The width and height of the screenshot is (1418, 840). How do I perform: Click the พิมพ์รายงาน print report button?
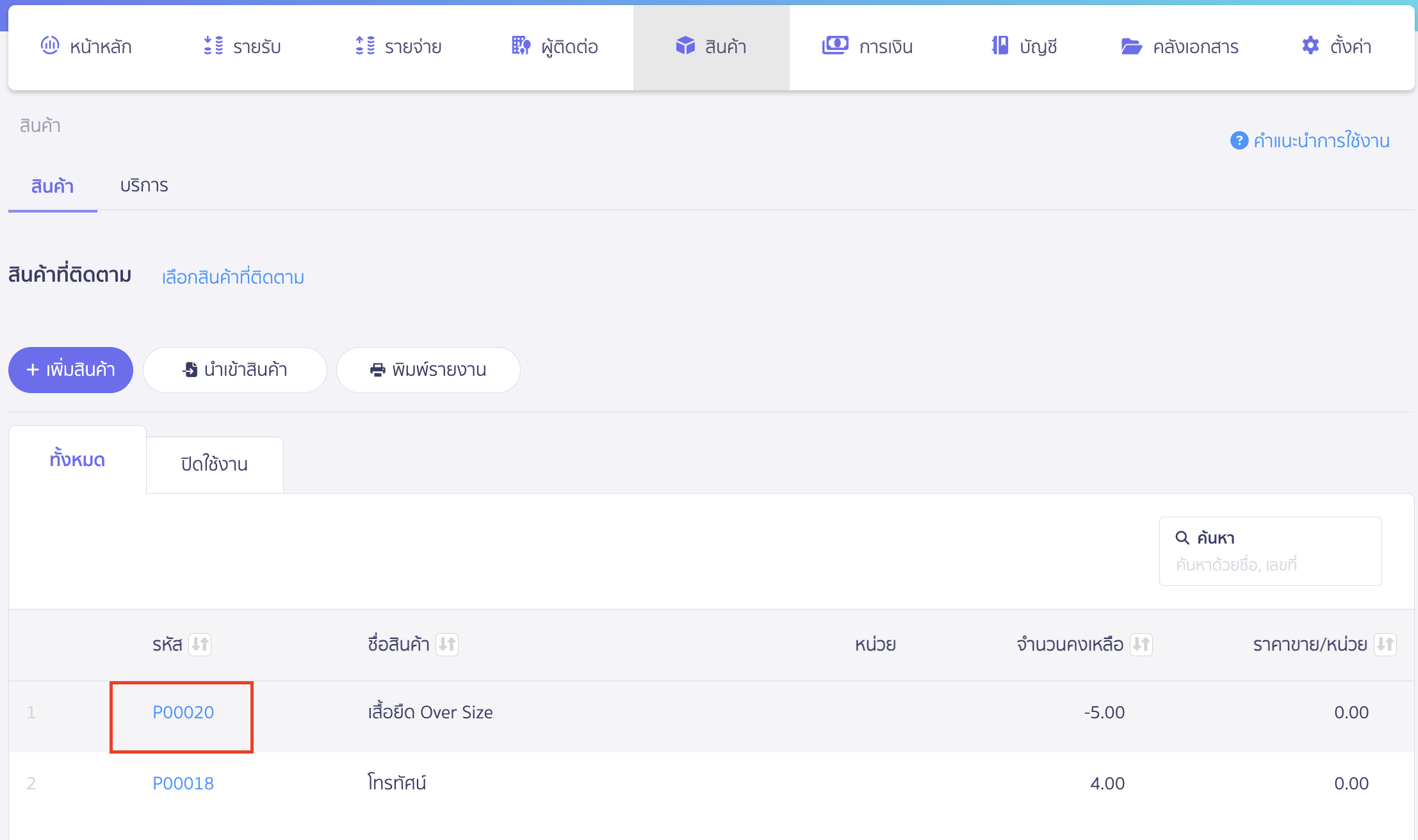pos(428,370)
